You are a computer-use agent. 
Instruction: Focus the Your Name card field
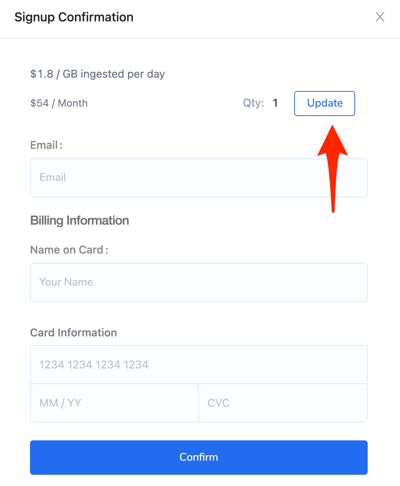click(199, 282)
